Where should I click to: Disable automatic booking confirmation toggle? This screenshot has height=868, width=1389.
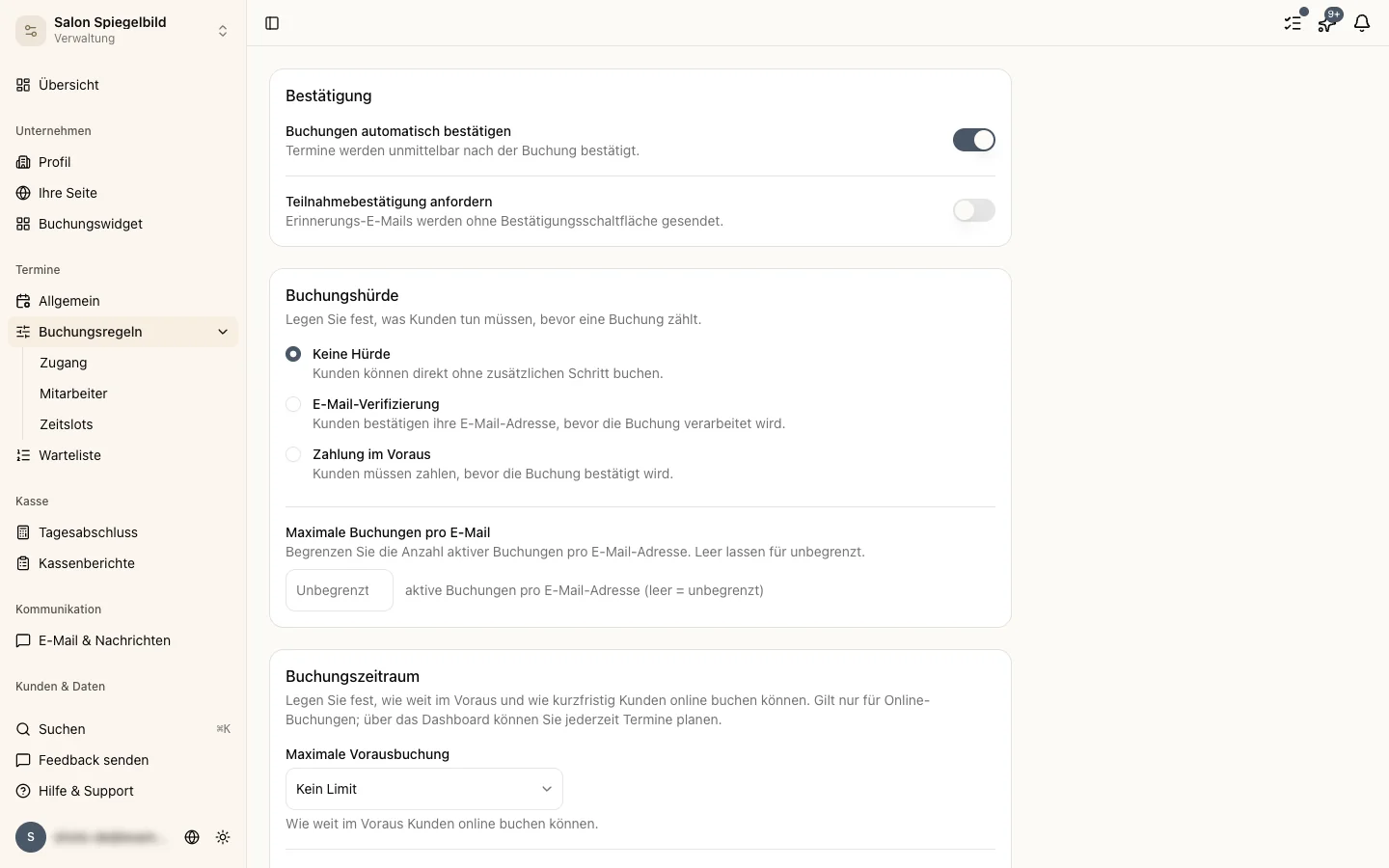[974, 140]
